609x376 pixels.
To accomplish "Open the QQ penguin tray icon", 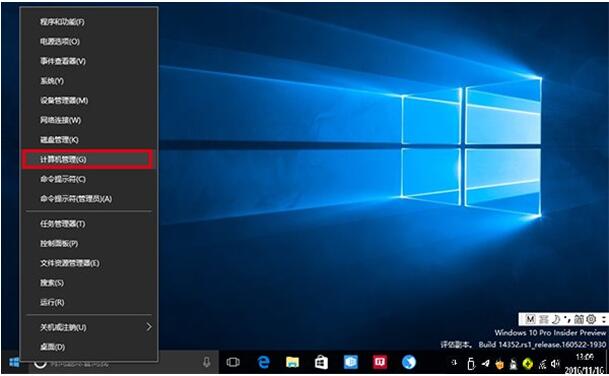I will pyautogui.click(x=513, y=364).
